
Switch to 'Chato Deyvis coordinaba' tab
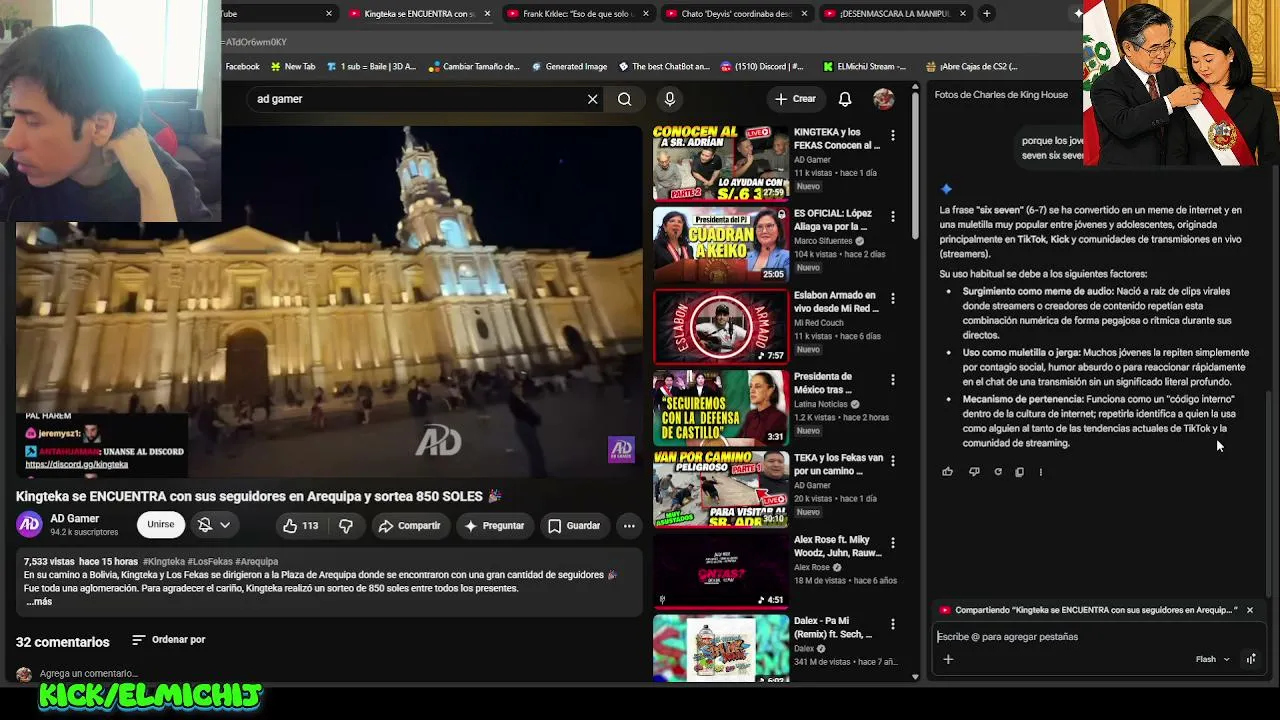(736, 13)
